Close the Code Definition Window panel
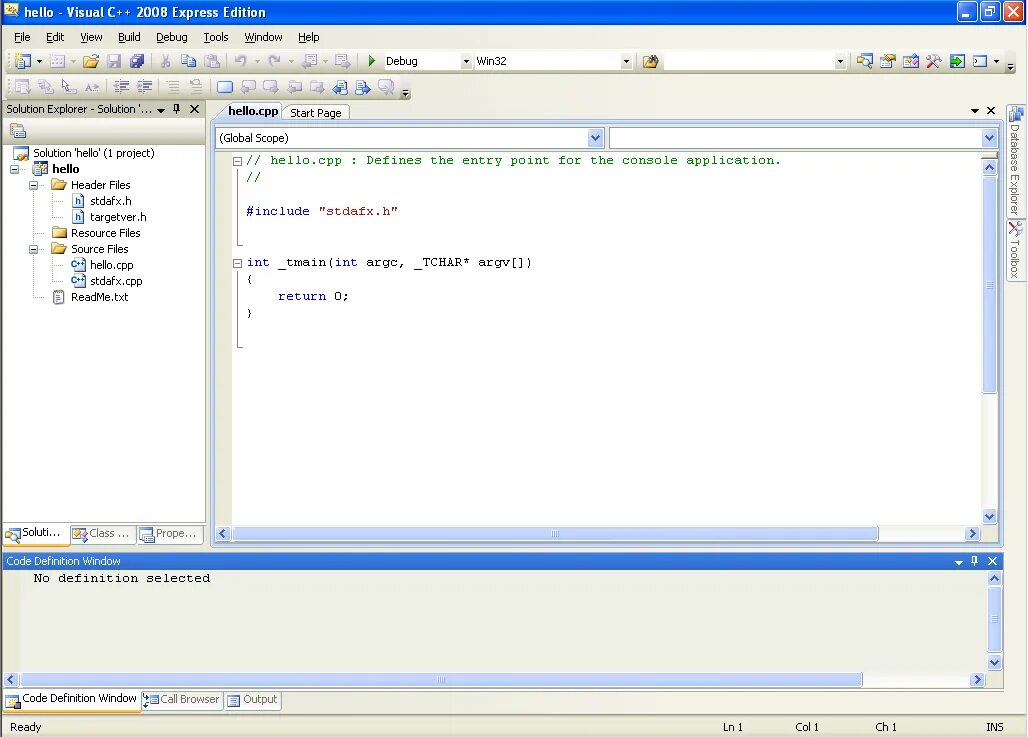Image resolution: width=1028 pixels, height=737 pixels. (x=993, y=561)
